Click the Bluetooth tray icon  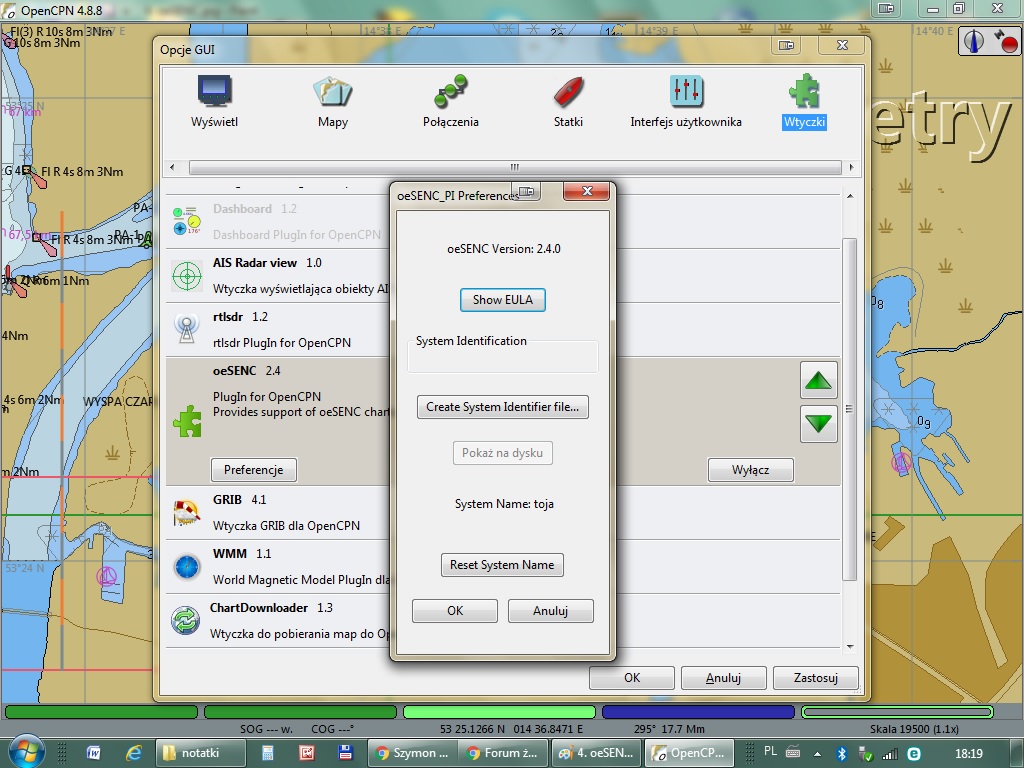point(842,754)
